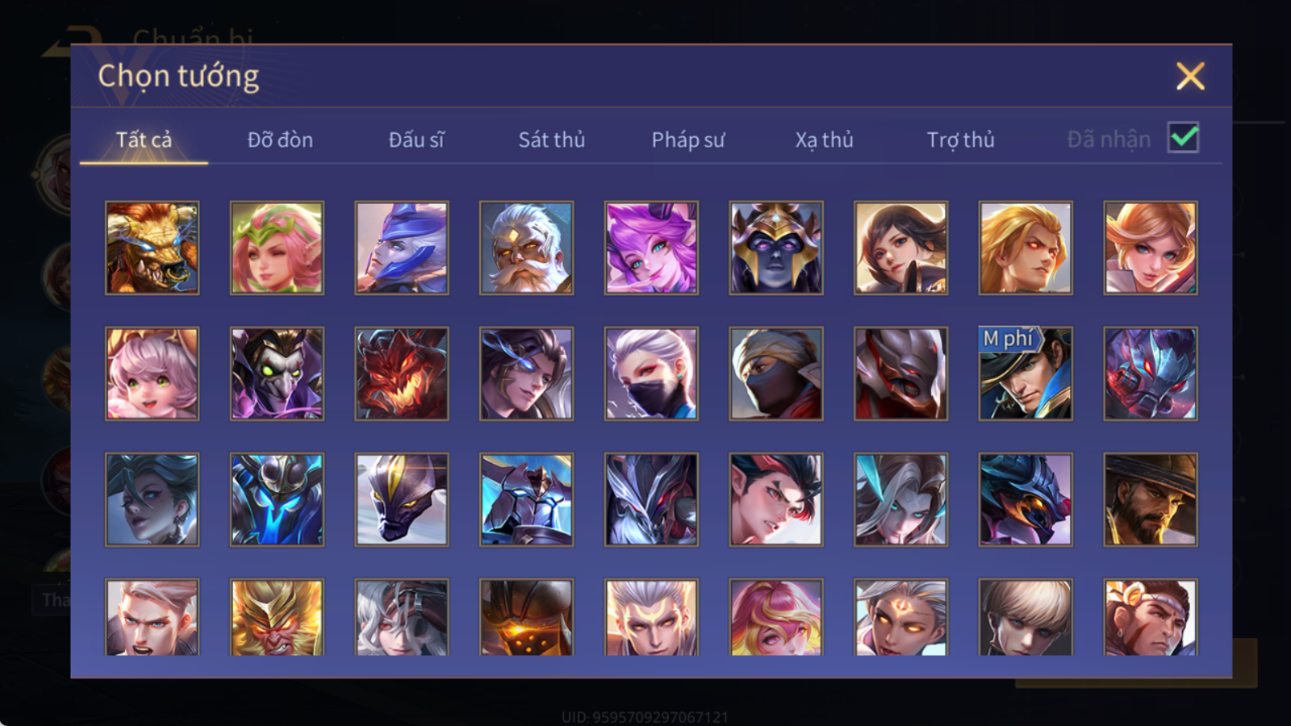Choose the white-bearded old man hero
This screenshot has width=1291, height=726.
526,248
